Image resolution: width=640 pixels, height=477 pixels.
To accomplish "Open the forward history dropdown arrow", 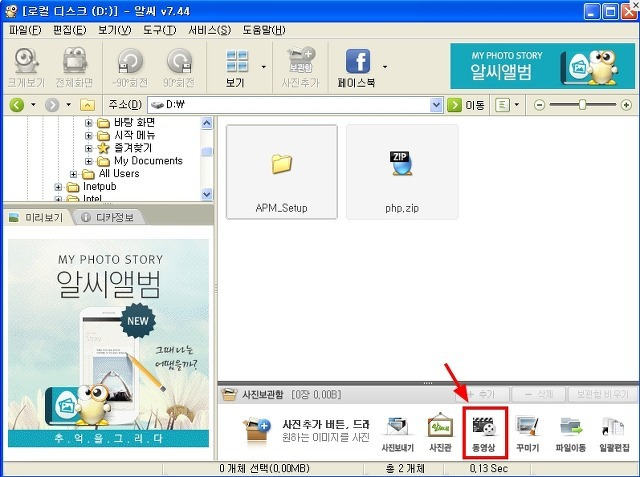I will [x=69, y=105].
